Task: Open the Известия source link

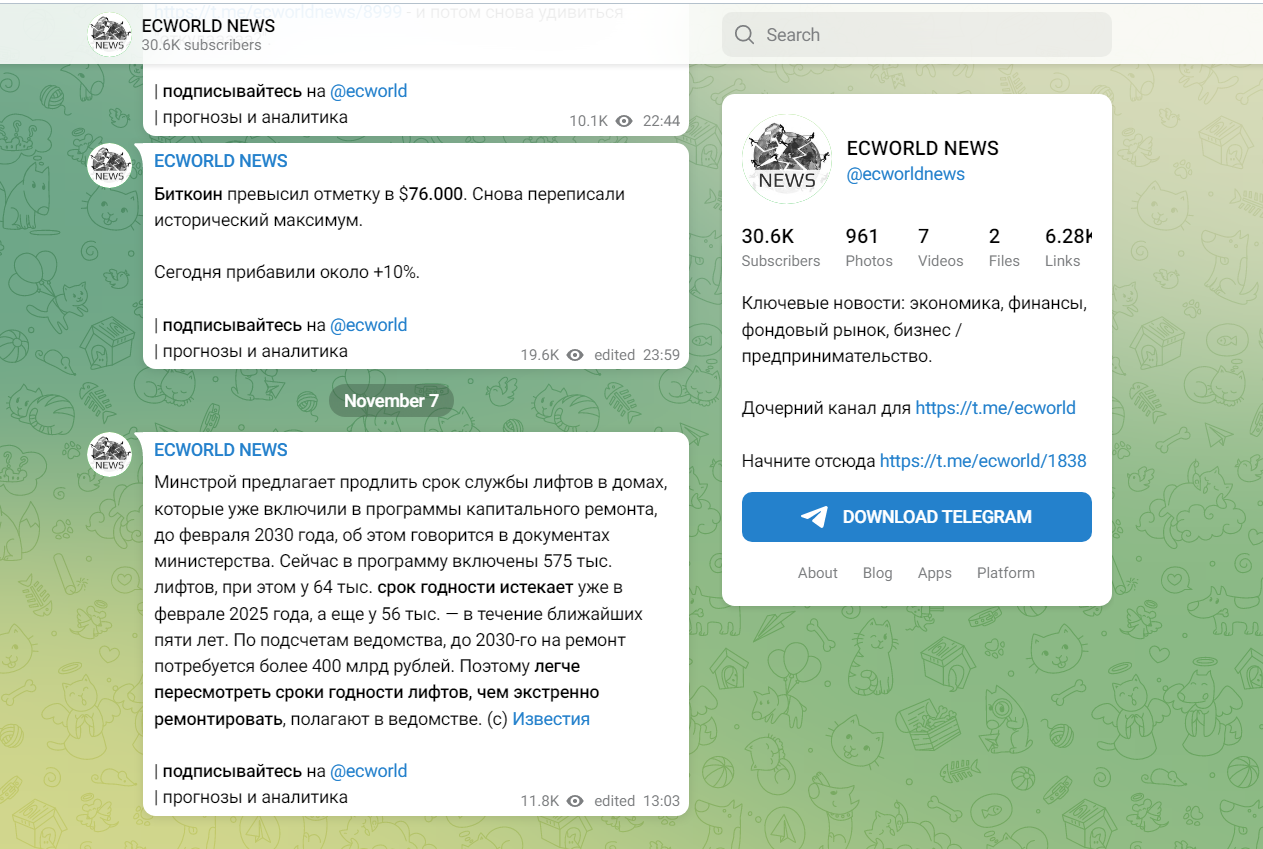Action: click(x=551, y=719)
